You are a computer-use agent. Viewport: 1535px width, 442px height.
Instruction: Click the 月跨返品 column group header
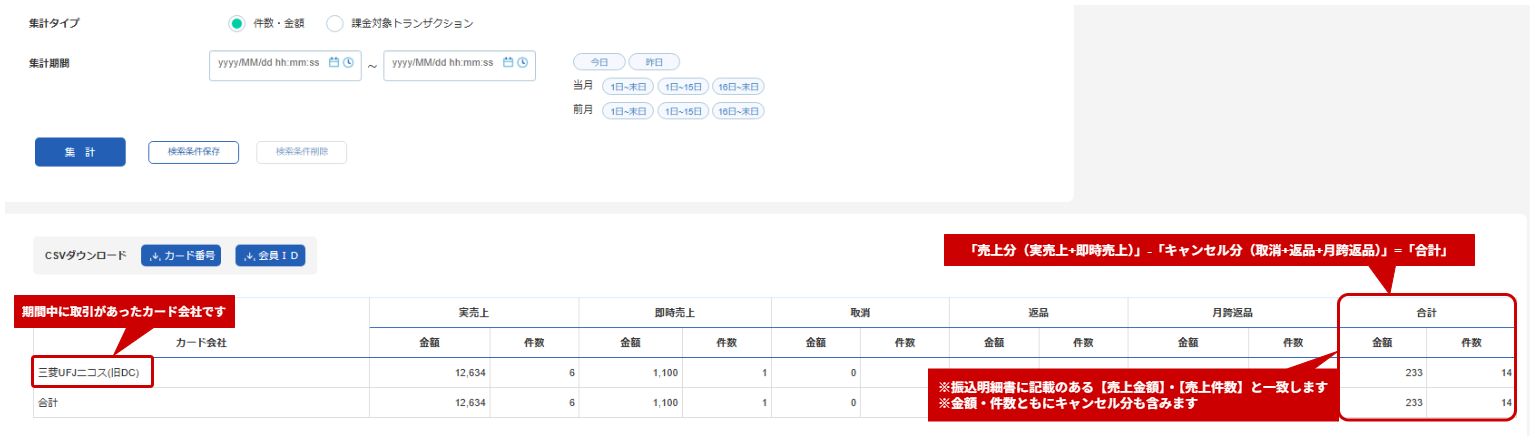(x=1233, y=312)
